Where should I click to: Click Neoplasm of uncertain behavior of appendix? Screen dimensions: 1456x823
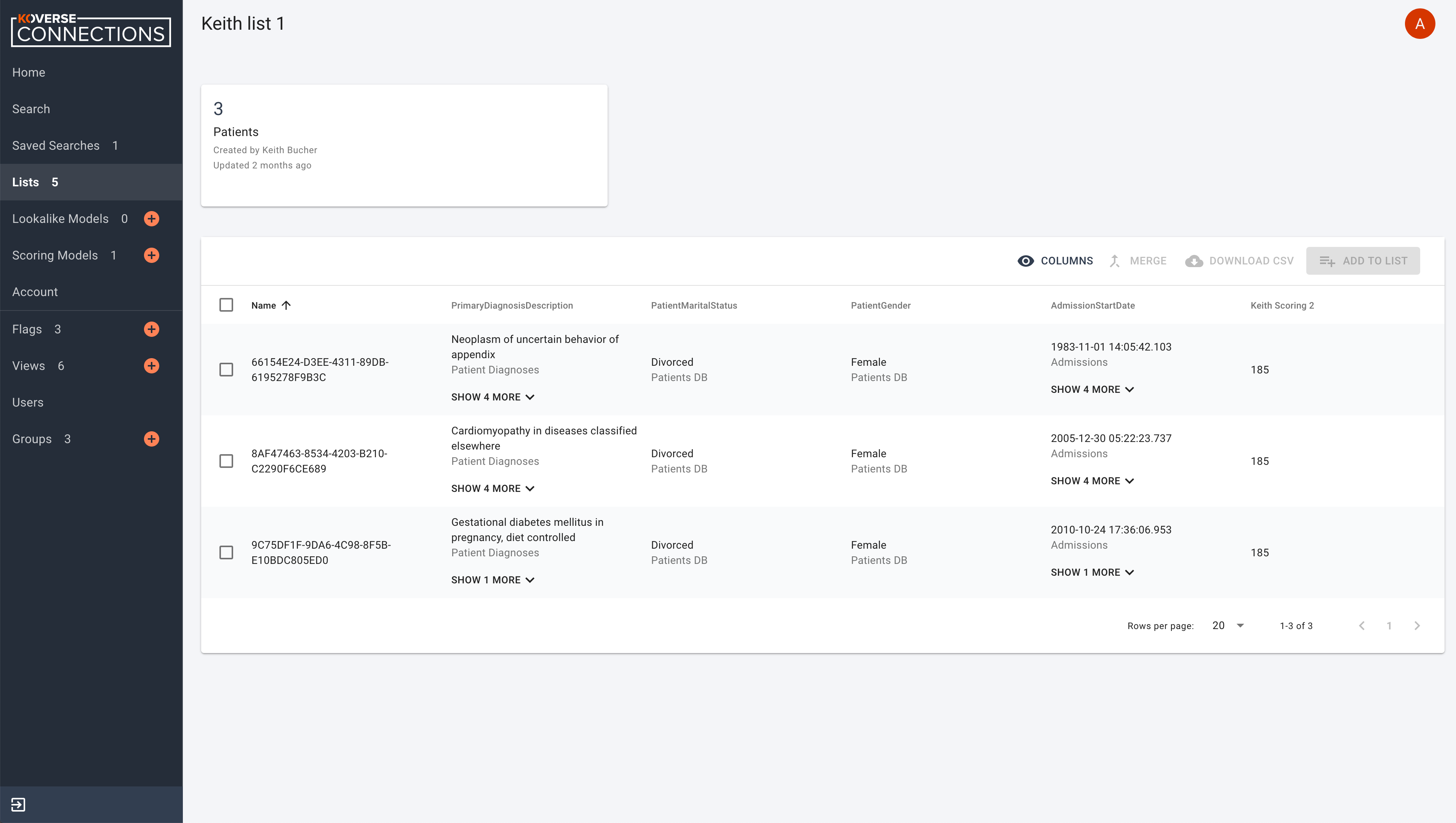pyautogui.click(x=535, y=347)
